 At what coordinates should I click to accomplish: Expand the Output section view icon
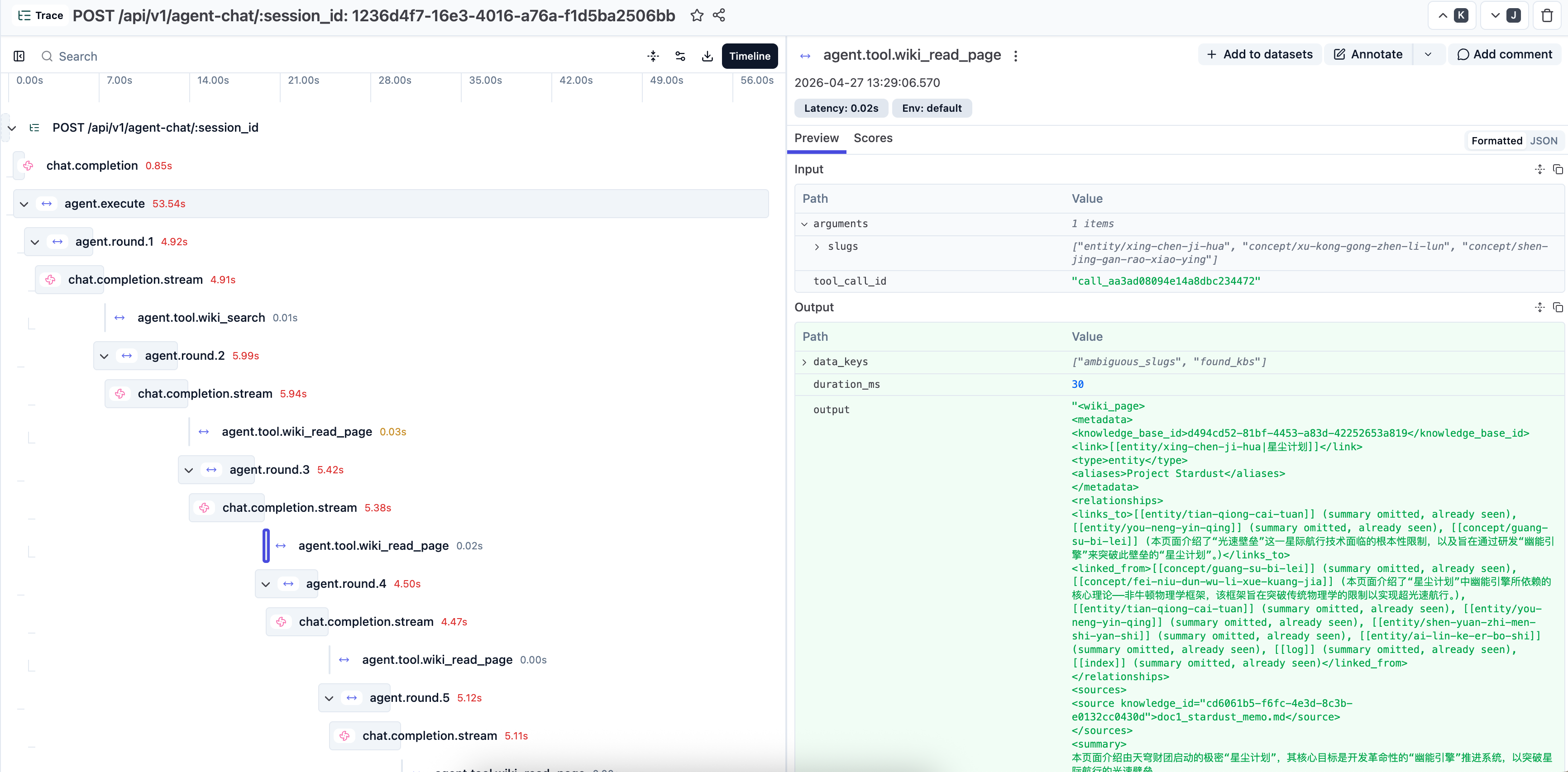pos(1539,307)
